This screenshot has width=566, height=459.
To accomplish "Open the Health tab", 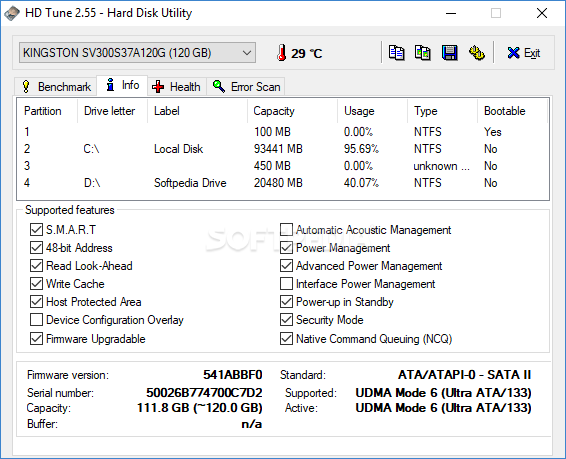I will (x=177, y=87).
